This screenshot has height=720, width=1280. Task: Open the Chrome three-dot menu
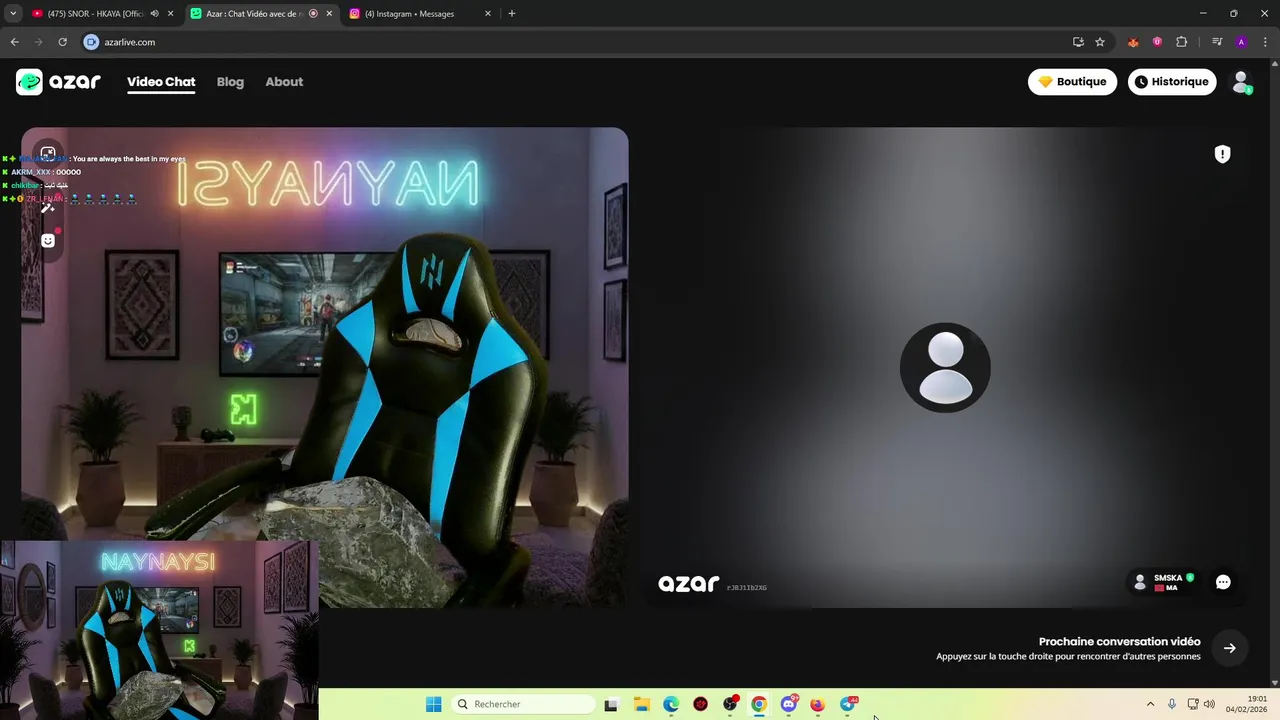point(1265,42)
